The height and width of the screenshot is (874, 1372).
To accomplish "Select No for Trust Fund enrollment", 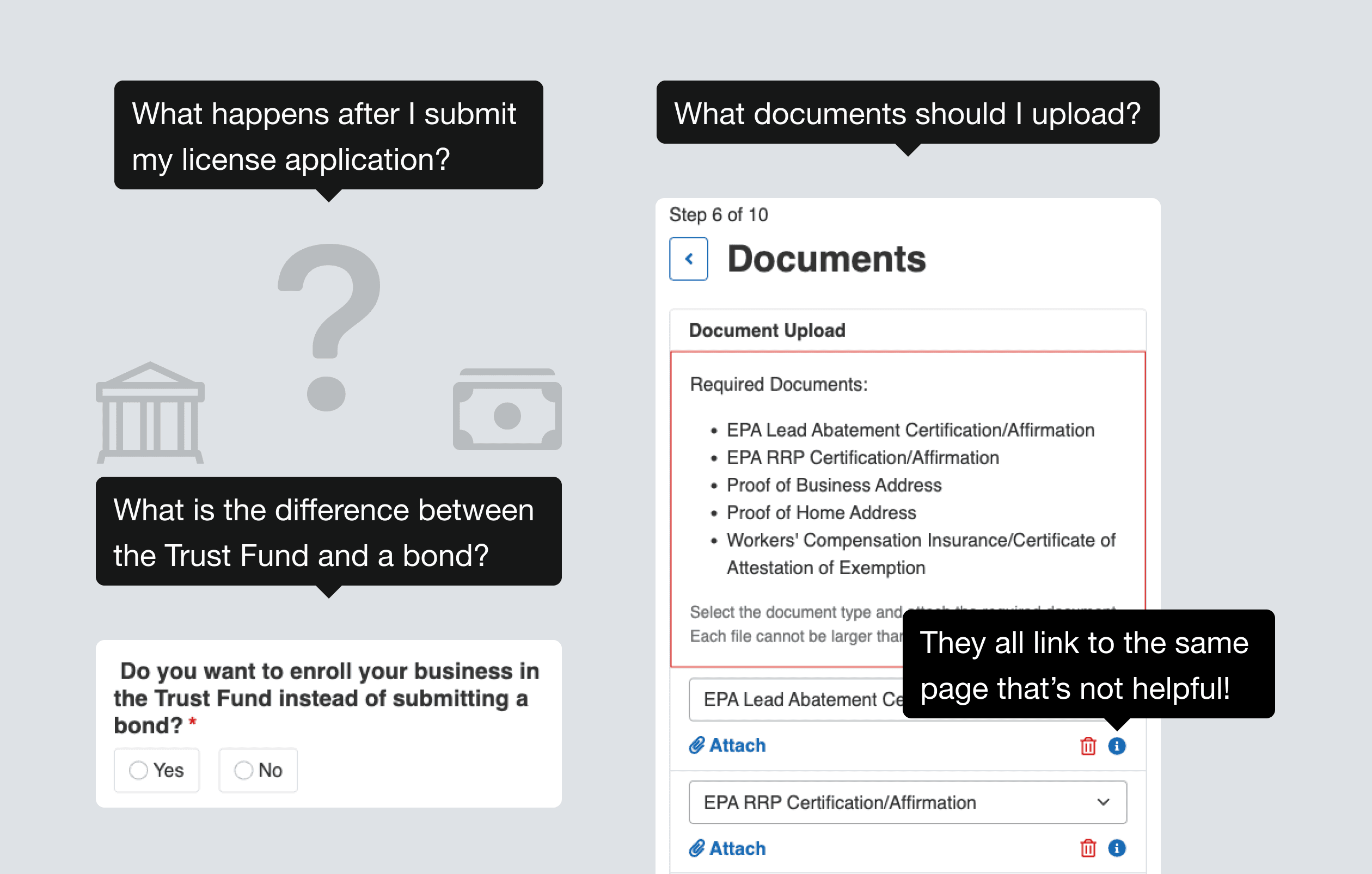I will click(244, 771).
